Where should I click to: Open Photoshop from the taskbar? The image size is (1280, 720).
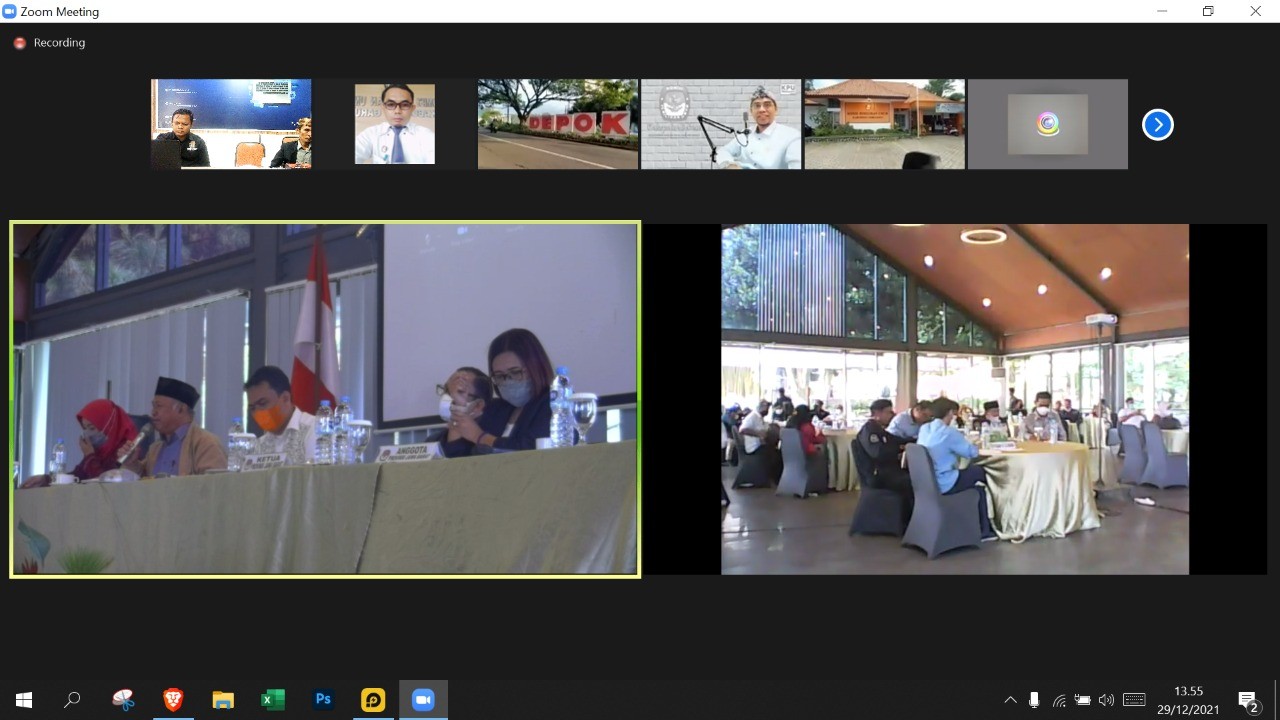pyautogui.click(x=323, y=700)
